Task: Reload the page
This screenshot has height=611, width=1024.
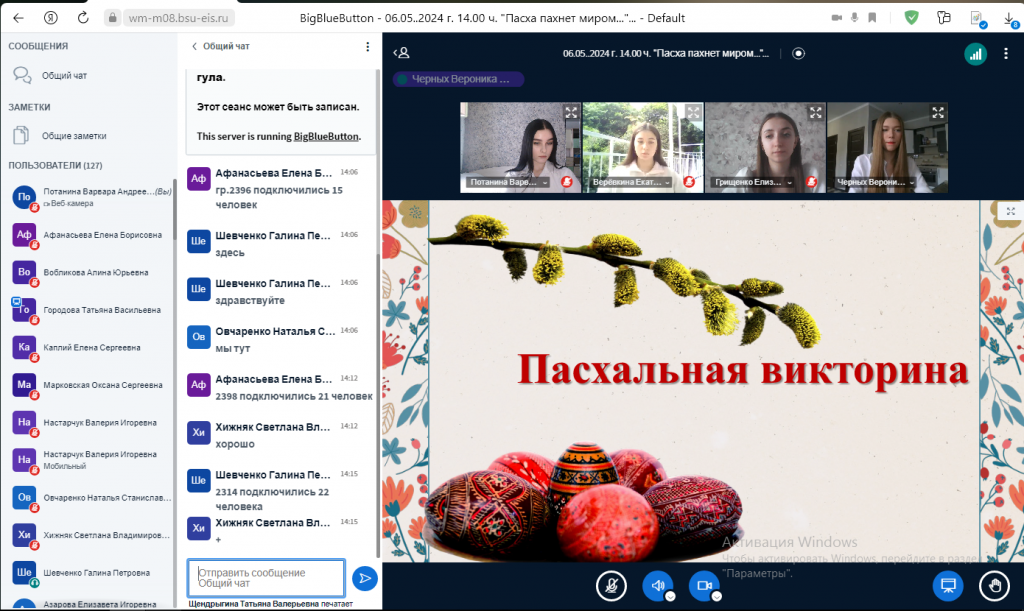Action: 83,18
